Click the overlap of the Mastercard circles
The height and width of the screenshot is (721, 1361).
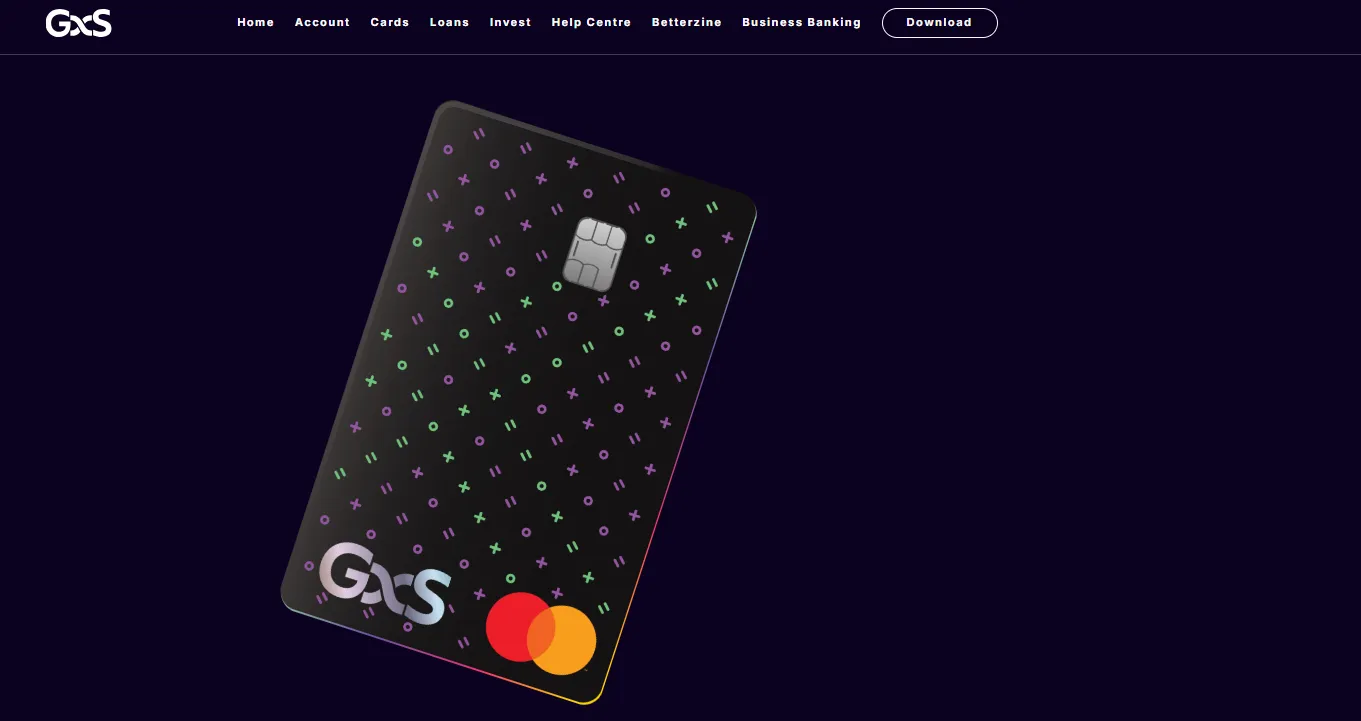click(x=541, y=633)
